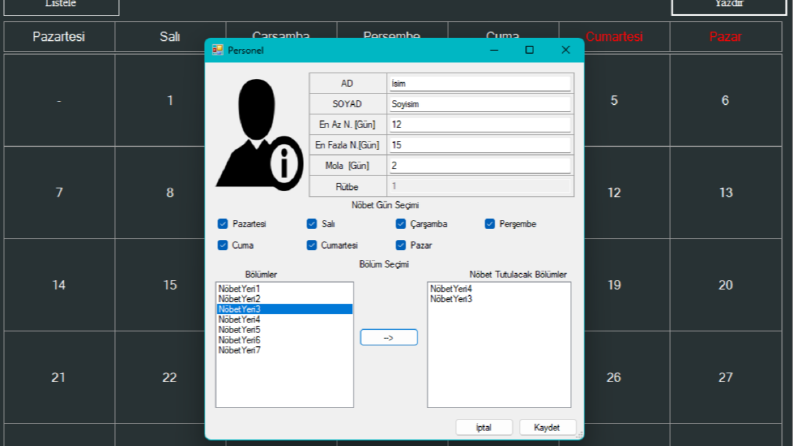This screenshot has height=446, width=793.
Task: Click calendar day 12 in main window
Action: [x=627, y=192]
